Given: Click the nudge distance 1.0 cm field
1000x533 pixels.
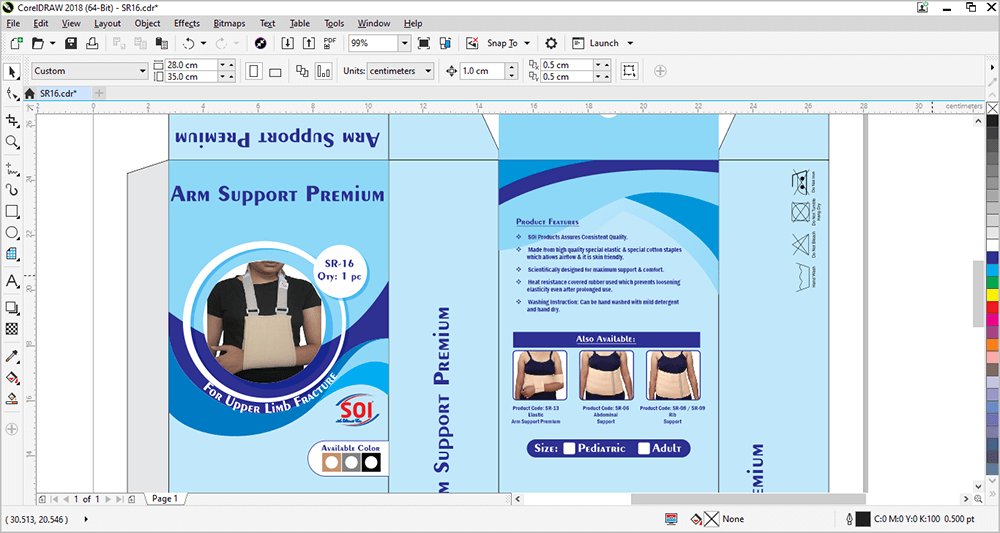Looking at the screenshot, I should pyautogui.click(x=483, y=71).
